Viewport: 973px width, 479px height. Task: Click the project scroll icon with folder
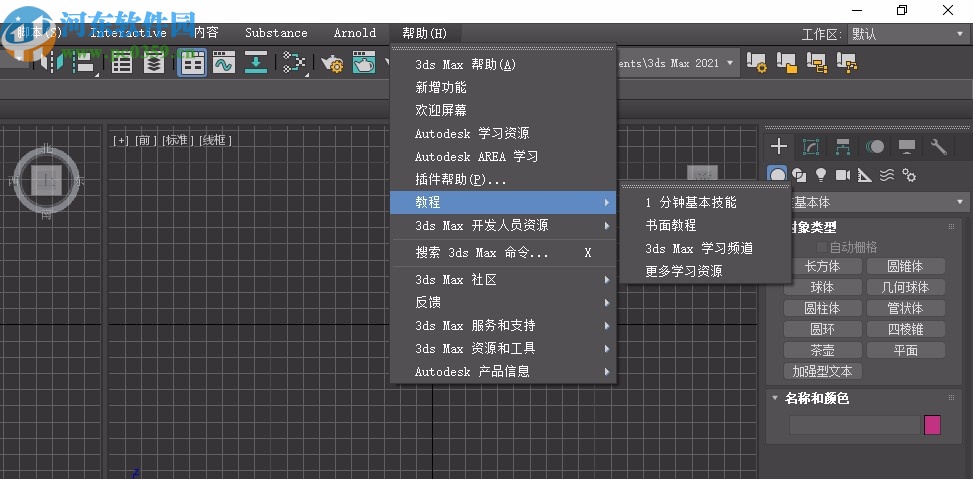tap(786, 62)
